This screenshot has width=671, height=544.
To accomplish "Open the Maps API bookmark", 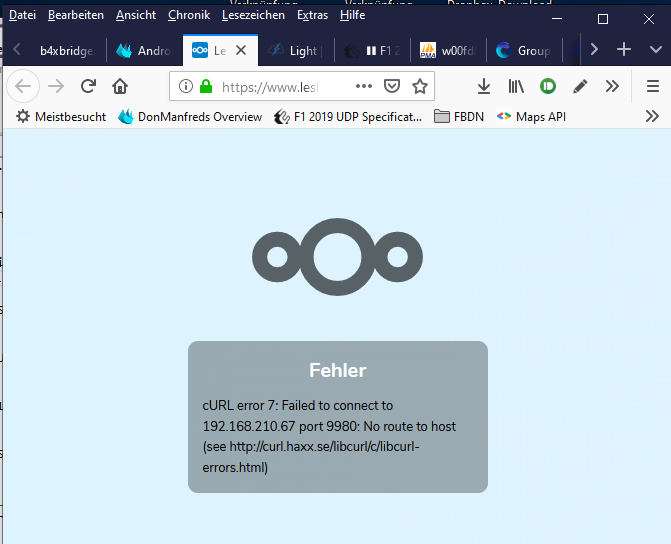I will 531,117.
